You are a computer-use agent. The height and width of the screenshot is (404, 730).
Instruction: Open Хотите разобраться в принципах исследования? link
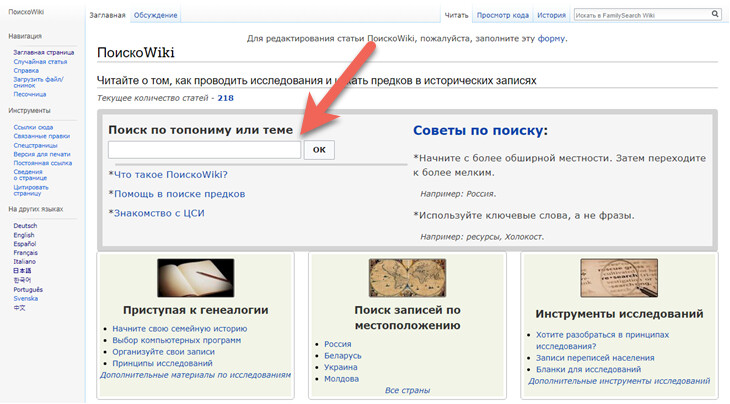tap(602, 340)
